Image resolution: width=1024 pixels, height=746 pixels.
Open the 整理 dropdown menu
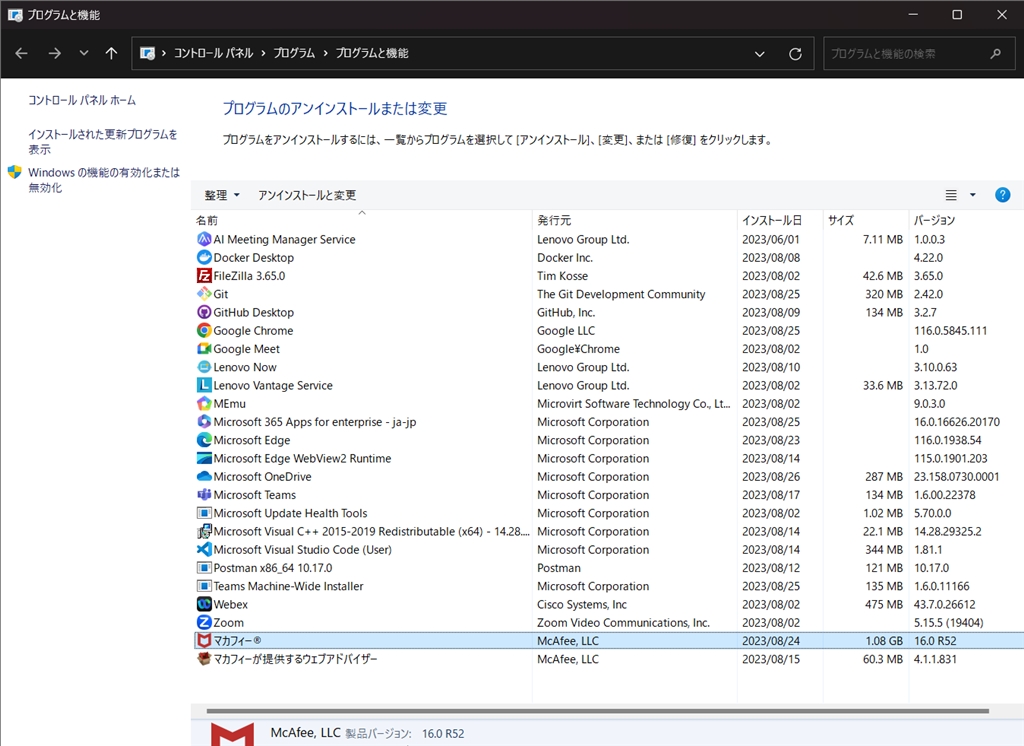[221, 195]
